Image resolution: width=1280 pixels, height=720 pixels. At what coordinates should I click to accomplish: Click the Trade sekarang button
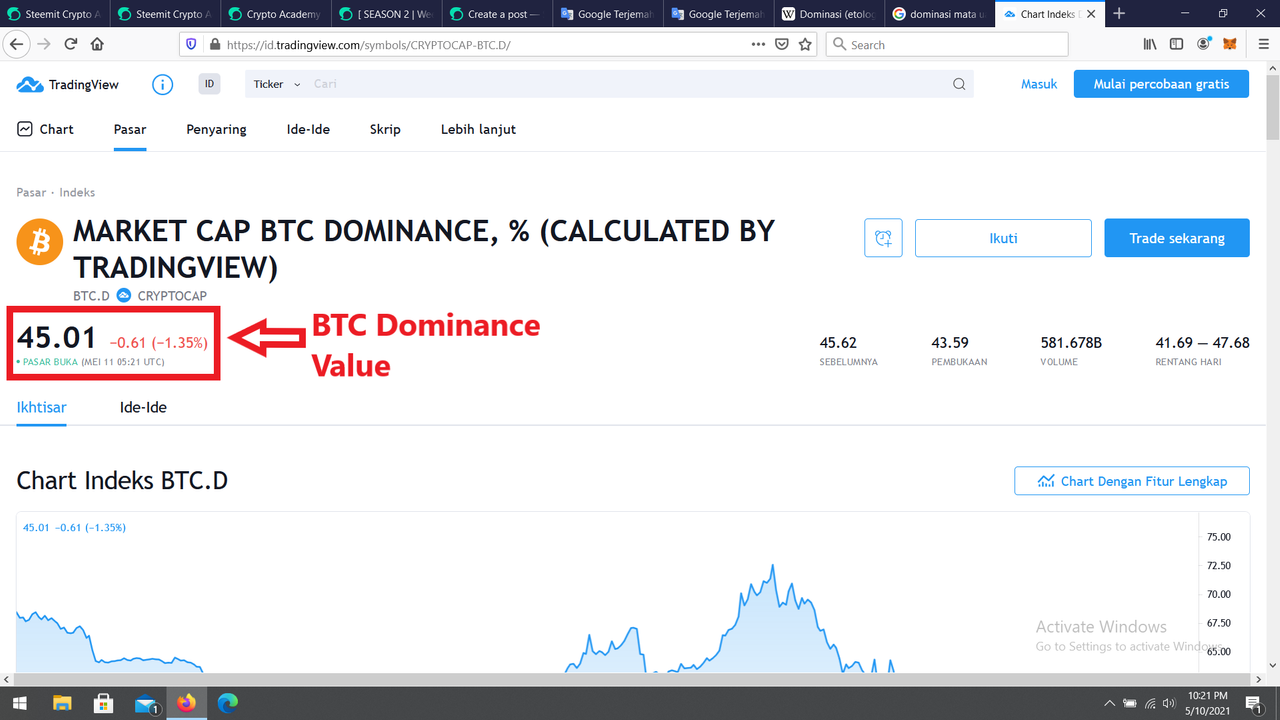[1177, 238]
